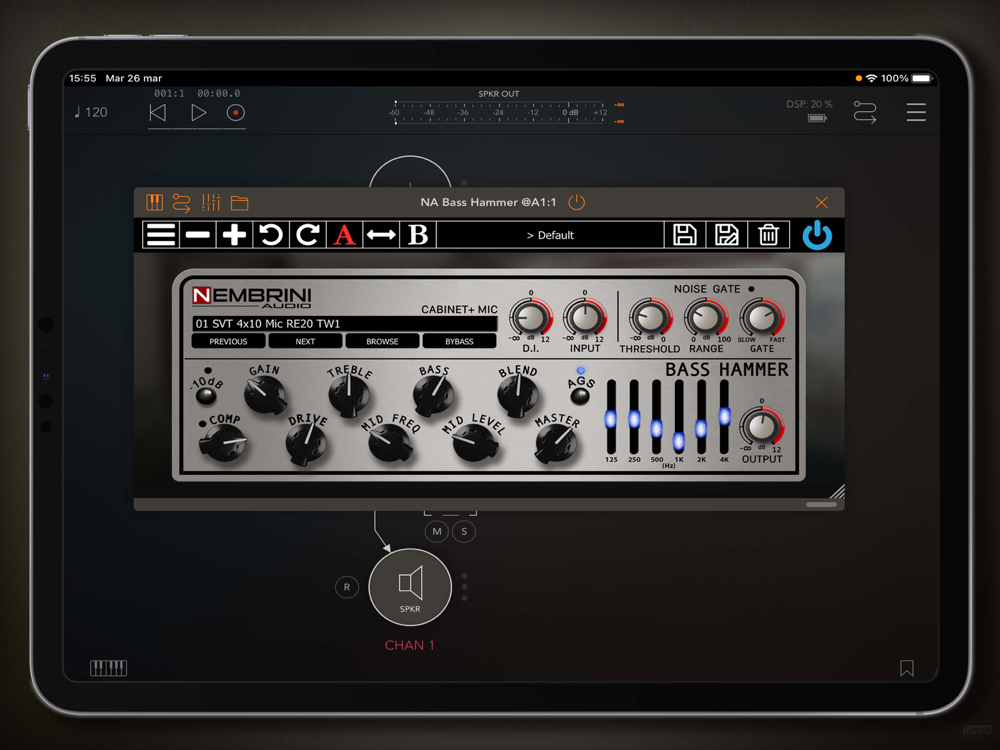Click cabinet name field 01 SVT 4x10
Image resolution: width=1000 pixels, height=750 pixels.
click(344, 323)
